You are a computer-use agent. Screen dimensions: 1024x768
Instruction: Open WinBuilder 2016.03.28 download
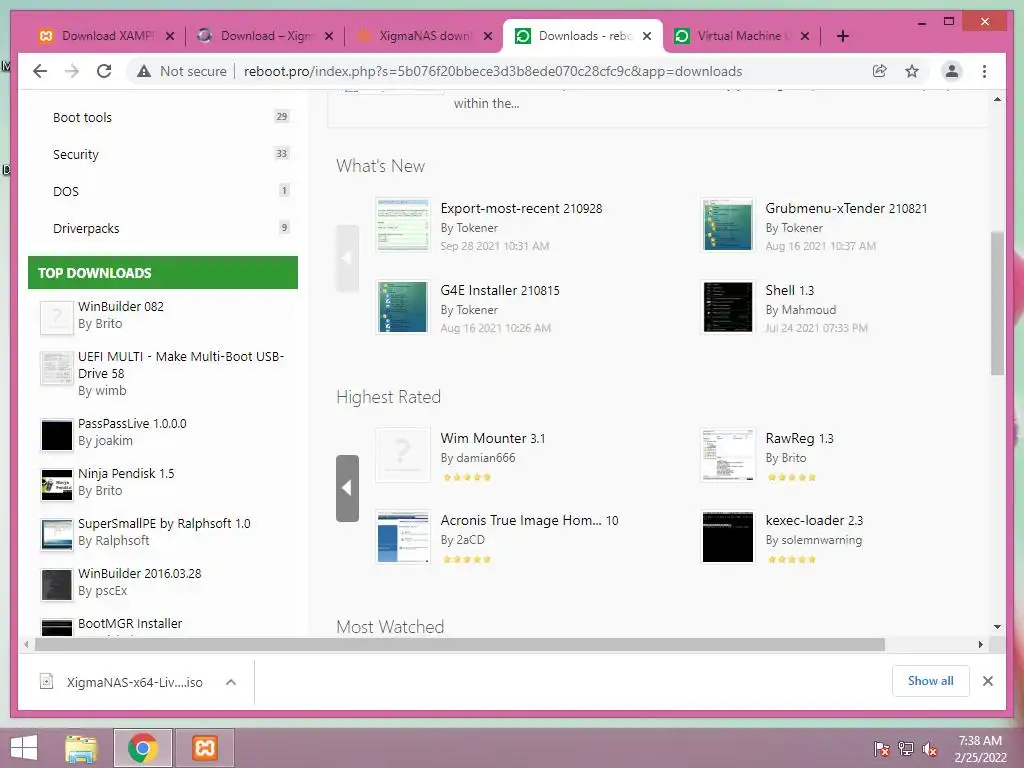pos(140,573)
